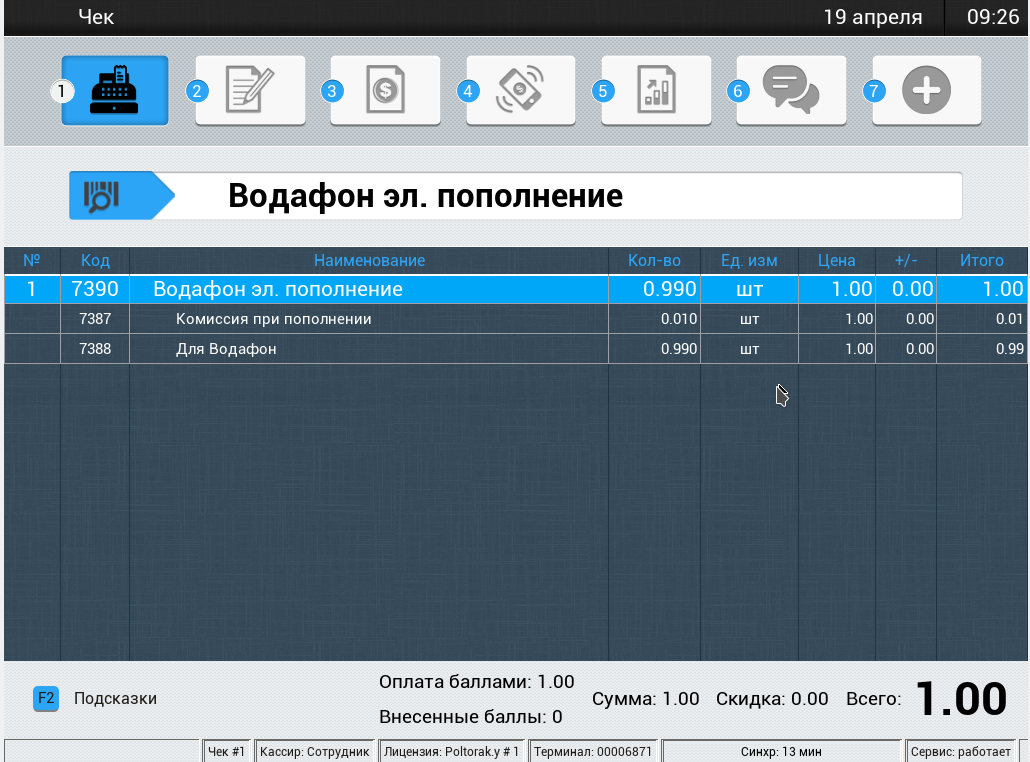The width and height of the screenshot is (1030, 762).
Task: Open the reports chart tab 5
Action: (x=656, y=90)
